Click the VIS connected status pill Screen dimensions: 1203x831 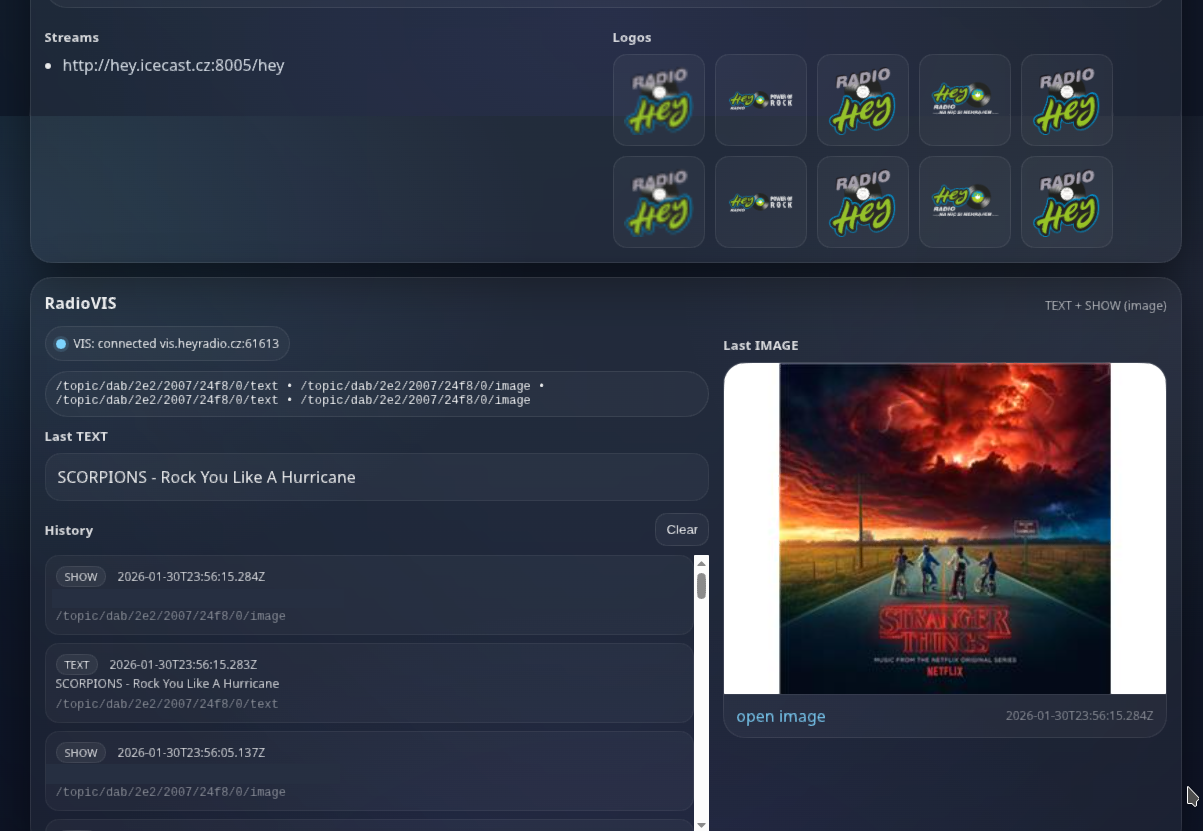point(167,344)
